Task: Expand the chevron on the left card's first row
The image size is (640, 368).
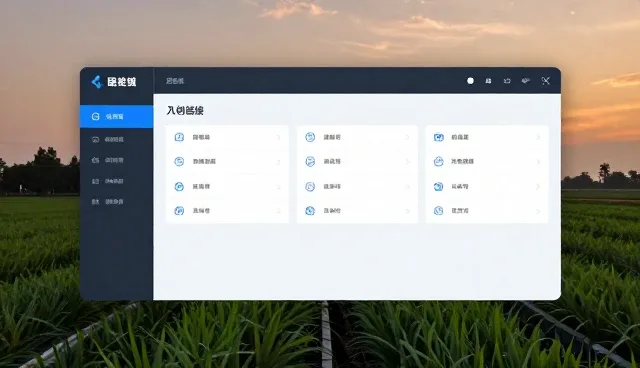Action: coord(279,137)
